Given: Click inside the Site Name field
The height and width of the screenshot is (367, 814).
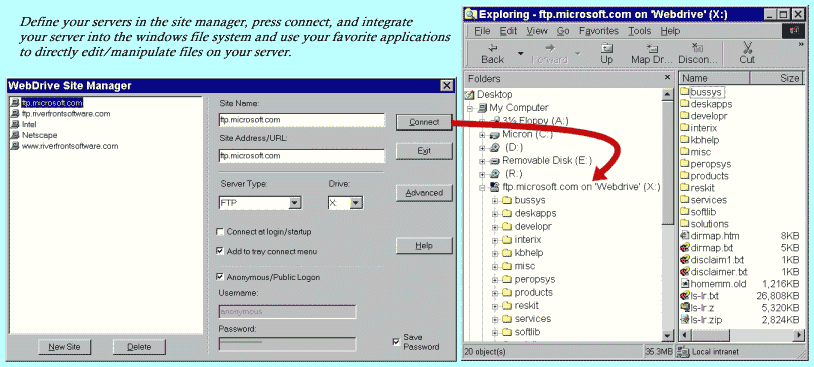Looking at the screenshot, I should [x=302, y=120].
